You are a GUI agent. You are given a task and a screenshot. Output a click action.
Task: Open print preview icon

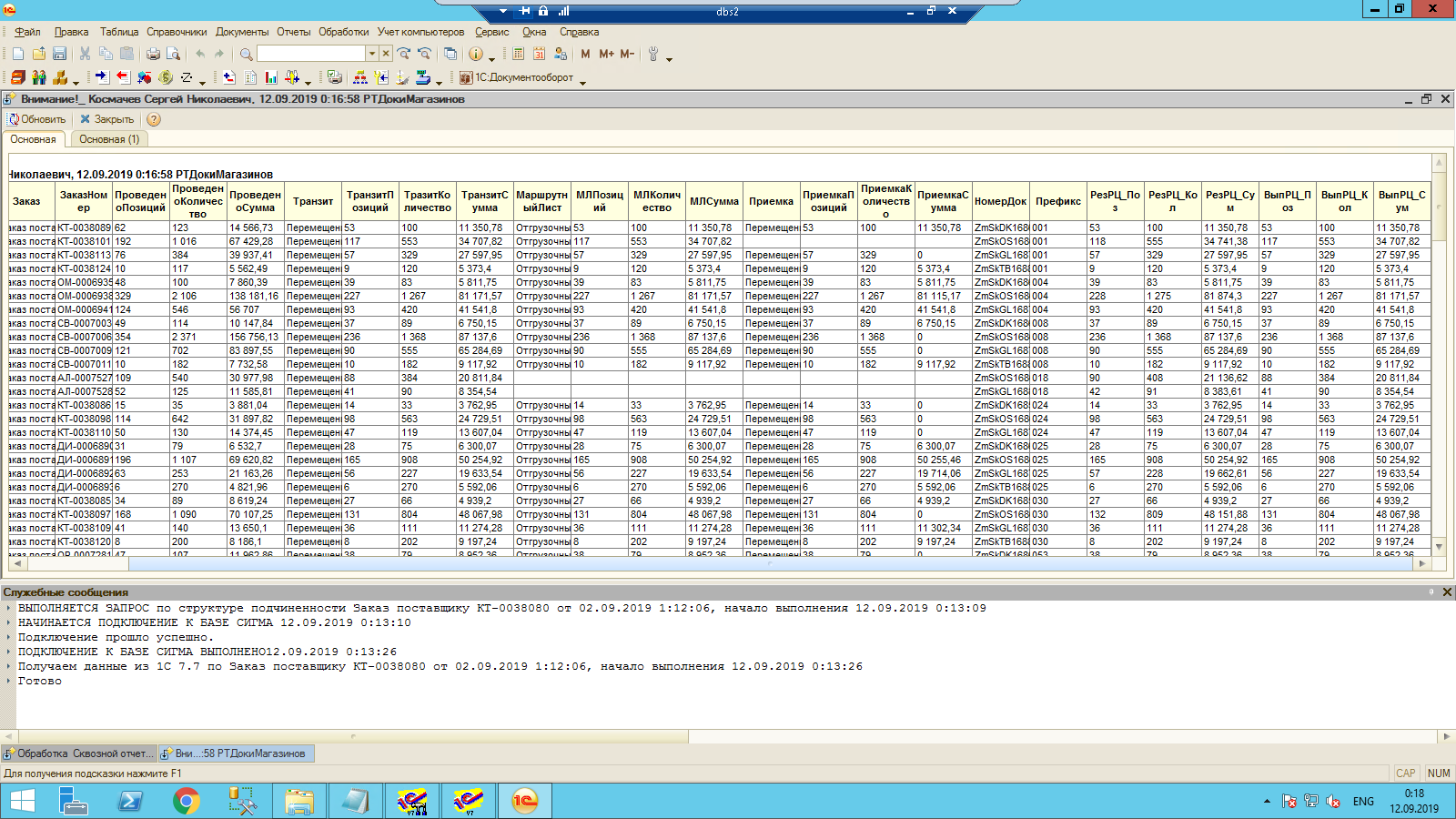[173, 55]
